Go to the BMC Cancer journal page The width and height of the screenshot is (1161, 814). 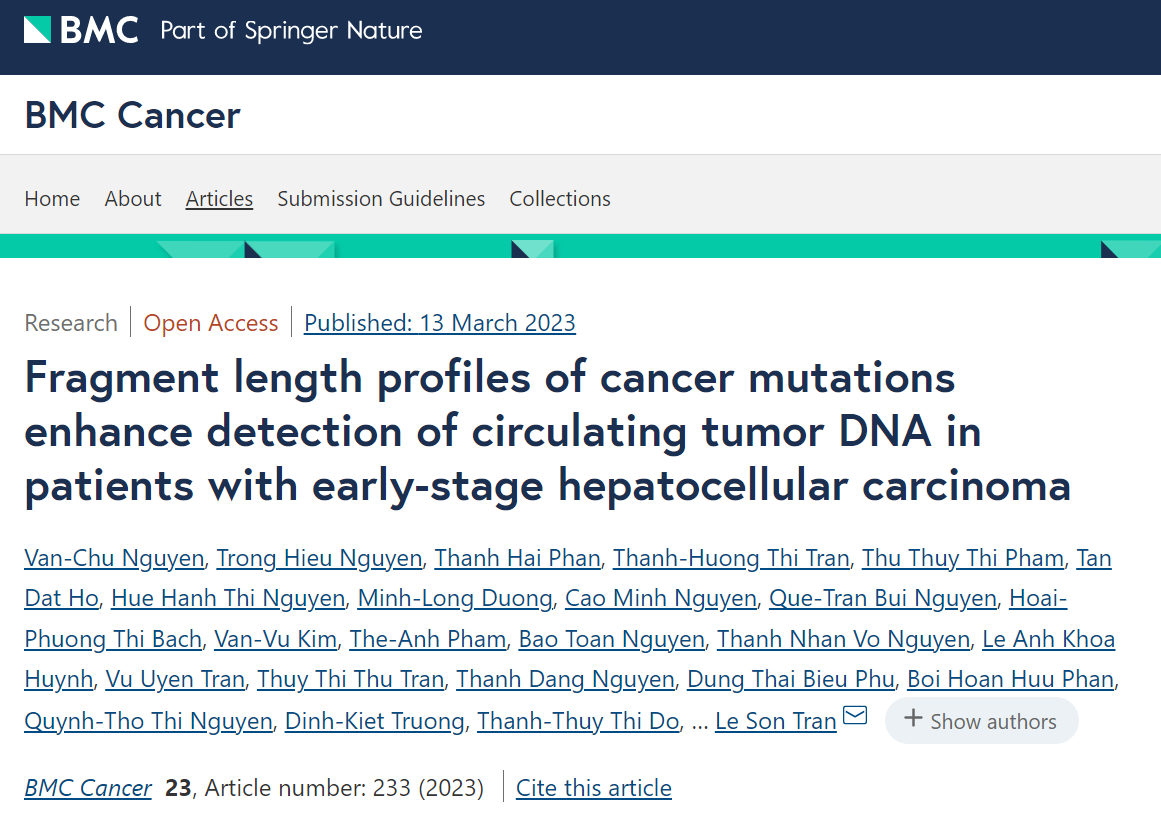click(87, 788)
